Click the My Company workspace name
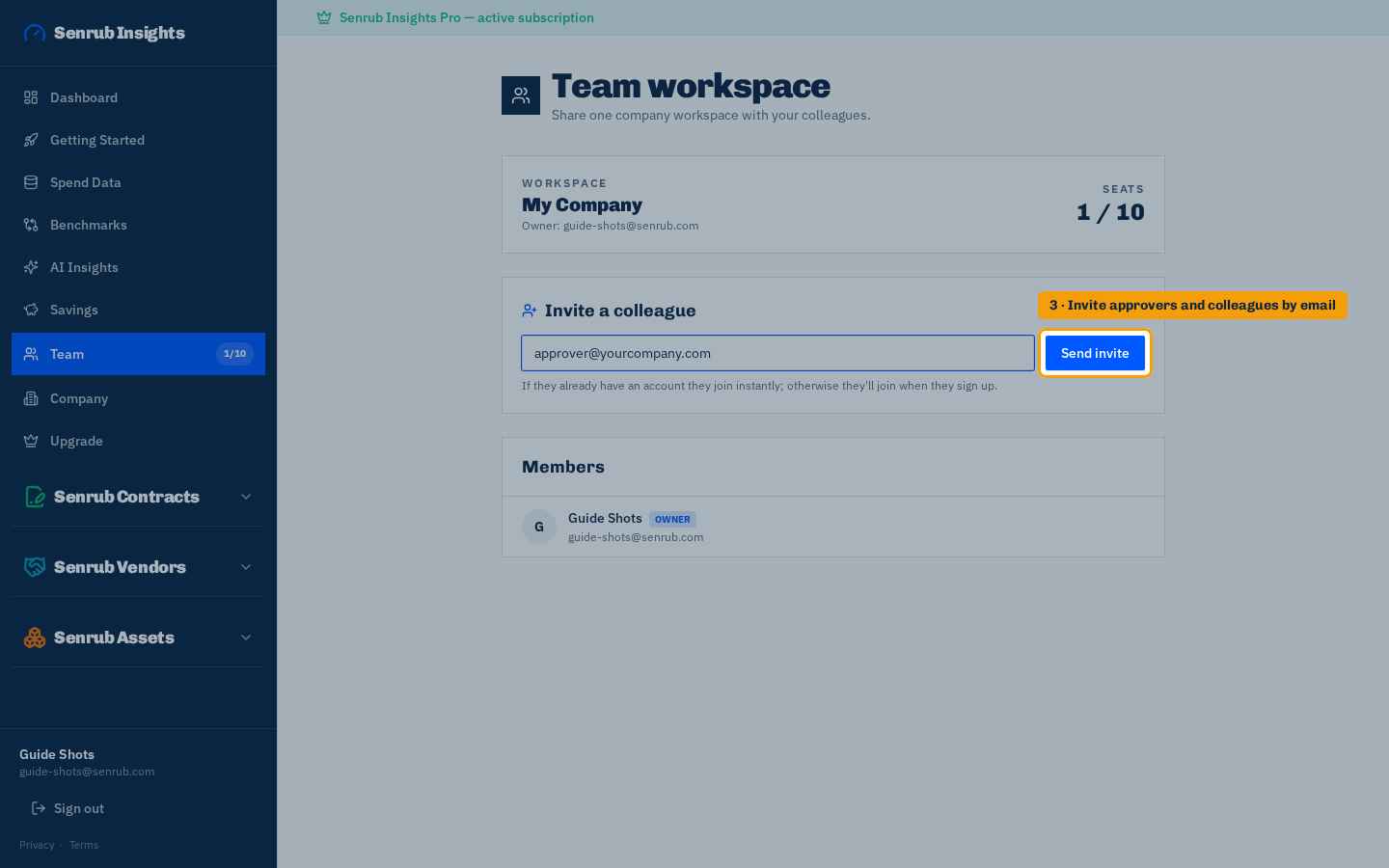Screen dimensions: 1389x868 click(x=582, y=204)
